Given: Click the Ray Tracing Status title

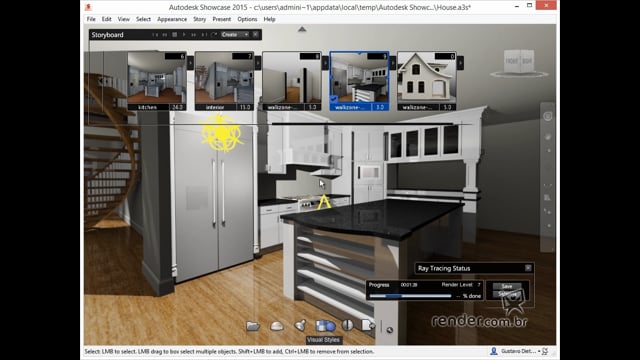Looking at the screenshot, I should [x=444, y=268].
